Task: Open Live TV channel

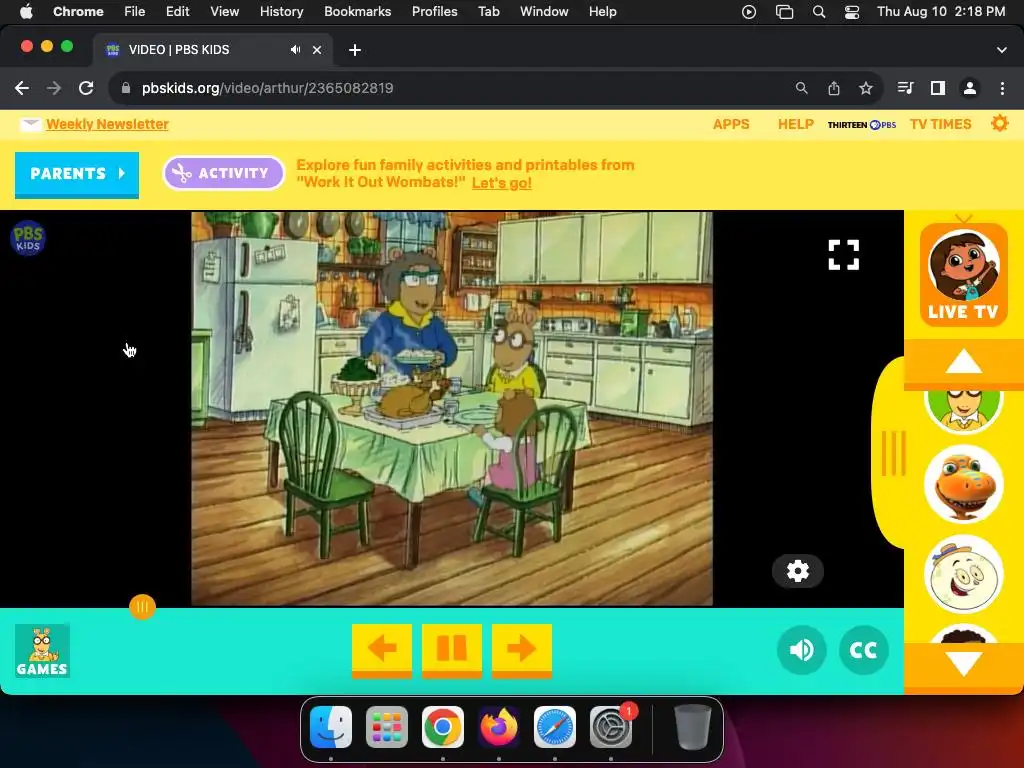Action: (963, 275)
